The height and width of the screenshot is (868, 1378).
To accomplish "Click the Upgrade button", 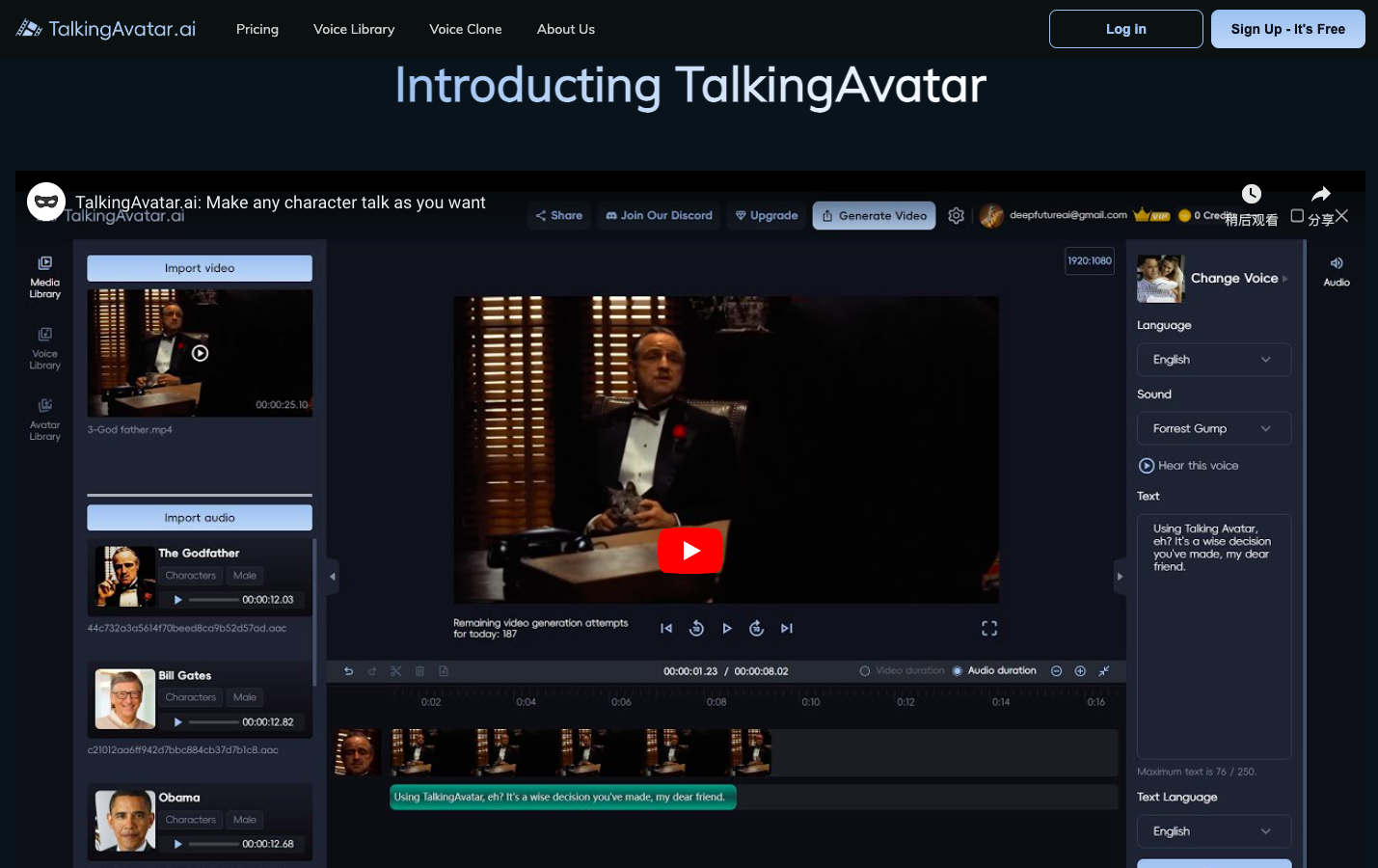I will [767, 215].
